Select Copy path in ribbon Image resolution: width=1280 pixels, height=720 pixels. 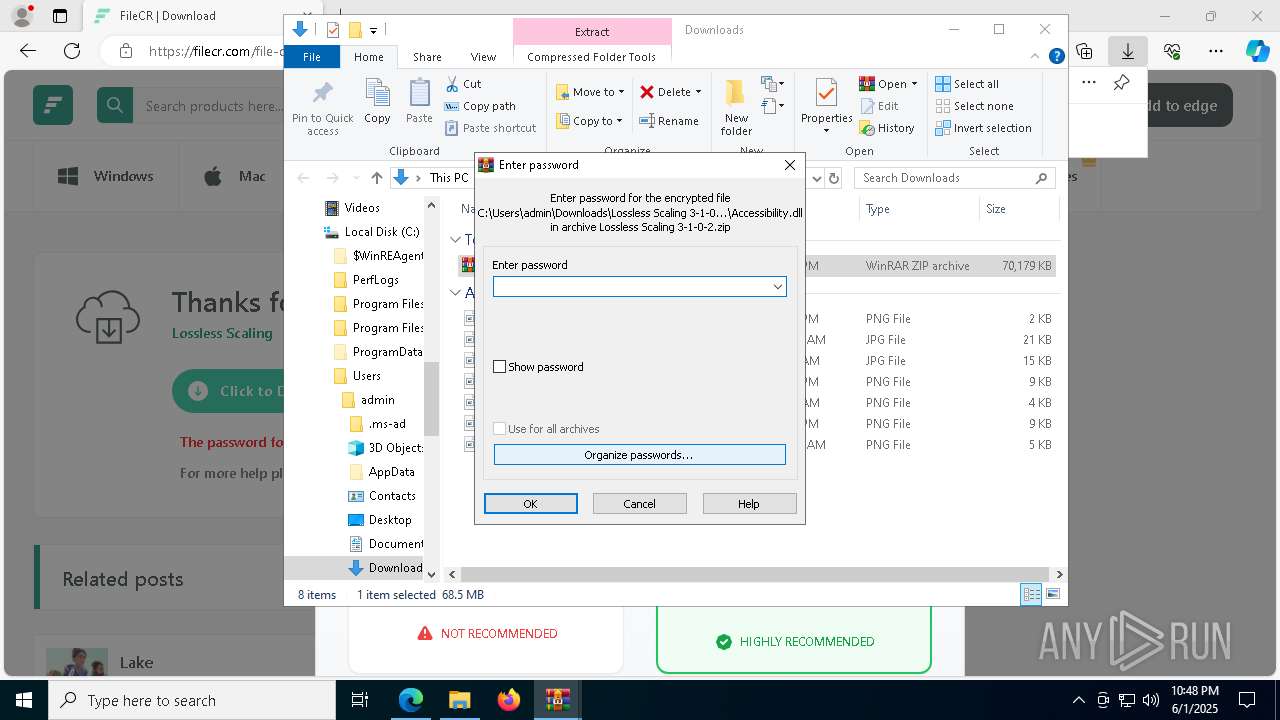coord(480,106)
